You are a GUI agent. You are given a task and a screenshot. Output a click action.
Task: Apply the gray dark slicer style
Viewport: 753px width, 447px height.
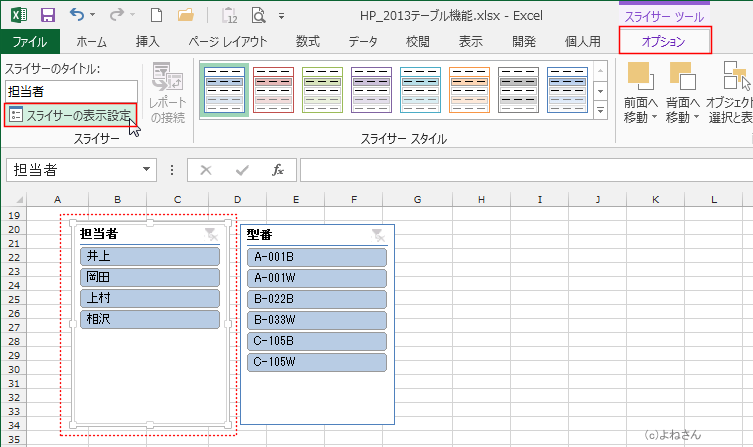pyautogui.click(x=518, y=90)
